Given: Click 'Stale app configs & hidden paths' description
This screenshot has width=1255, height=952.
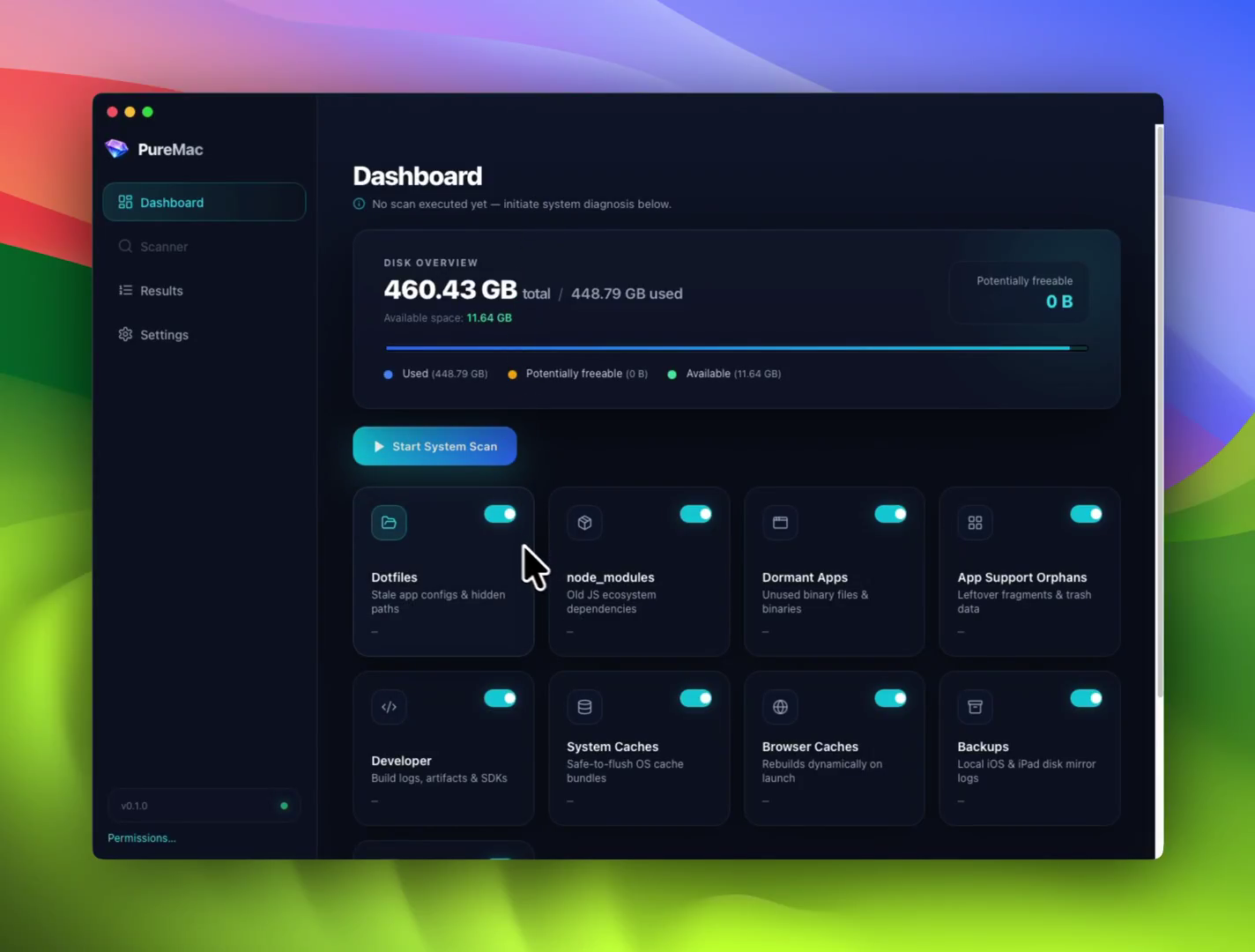Looking at the screenshot, I should pyautogui.click(x=438, y=602).
